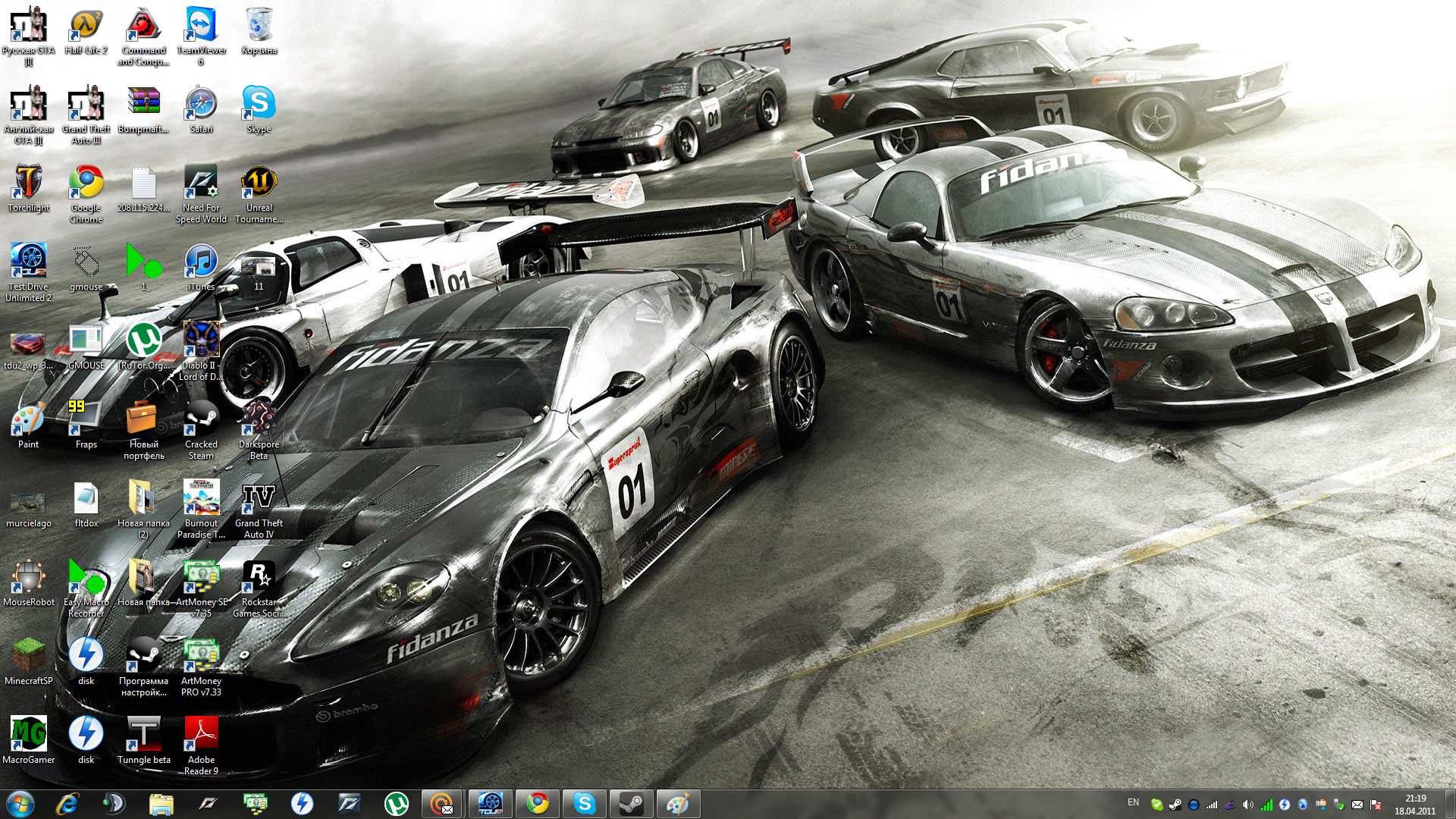This screenshot has width=1456, height=819.
Task: Launch MinecraftSP desktop icon
Action: coord(28,663)
